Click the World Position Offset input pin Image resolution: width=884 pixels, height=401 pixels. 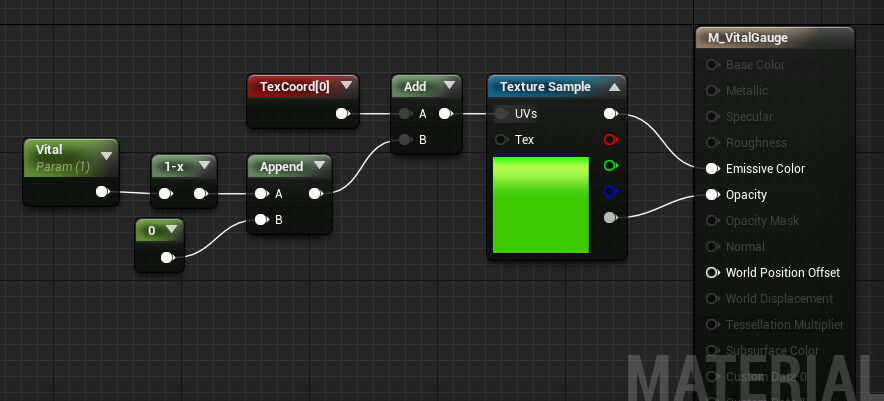[x=713, y=272]
